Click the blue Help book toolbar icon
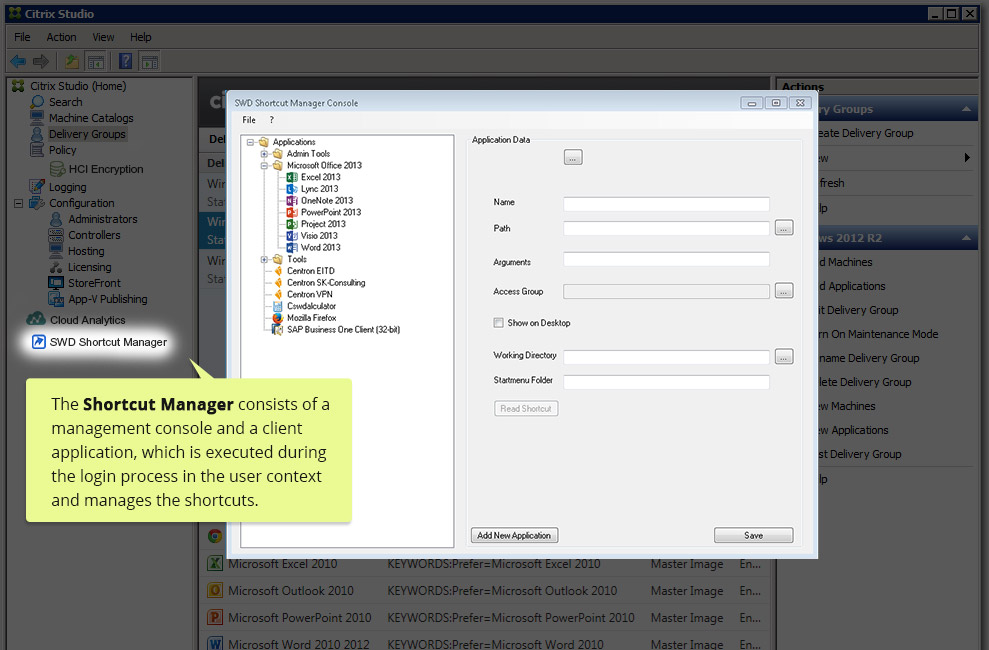This screenshot has width=989, height=650. point(126,61)
